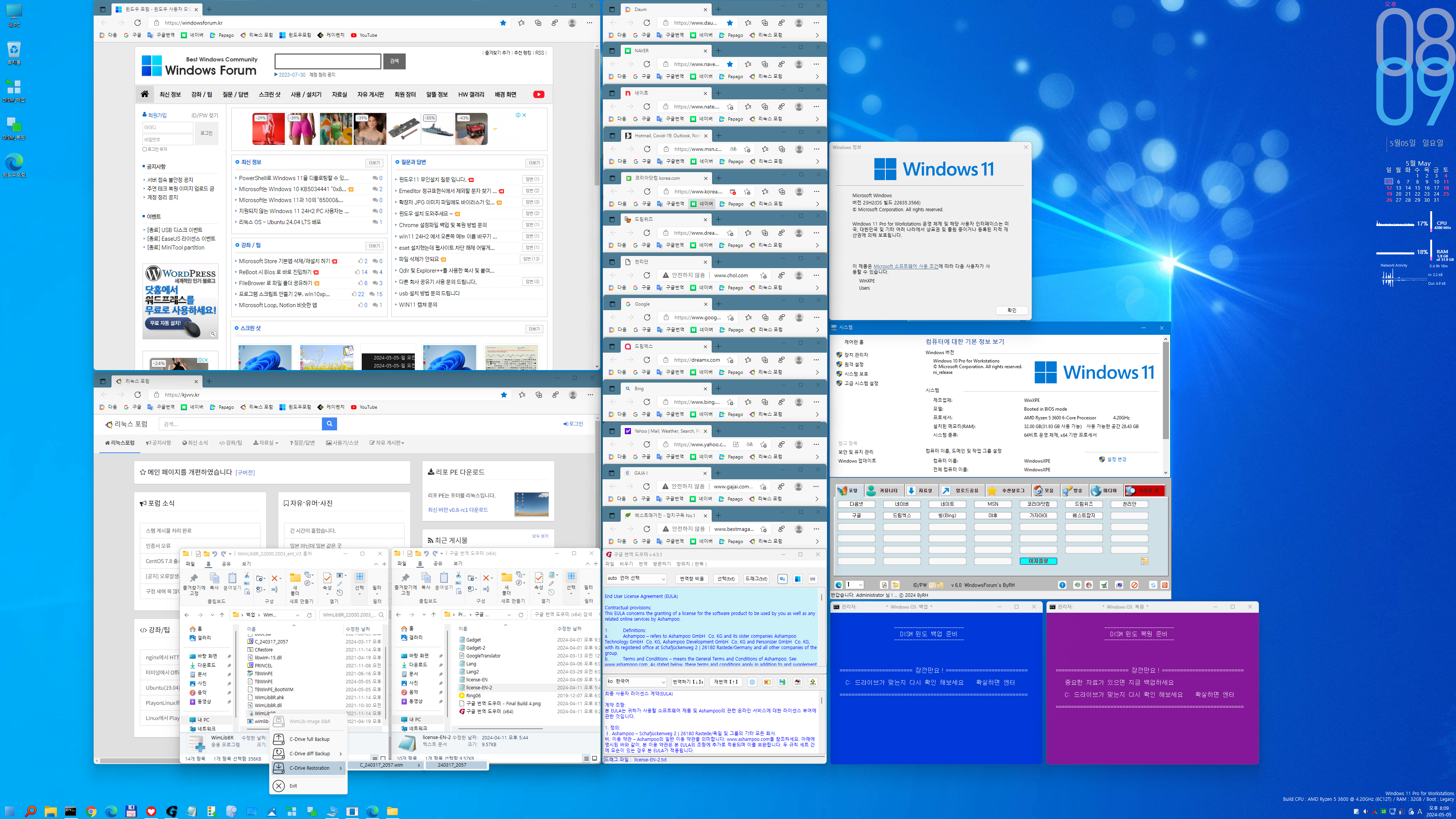Select C-Drive full Backup in context menu
This screenshot has width=1456, height=819.
click(309, 739)
